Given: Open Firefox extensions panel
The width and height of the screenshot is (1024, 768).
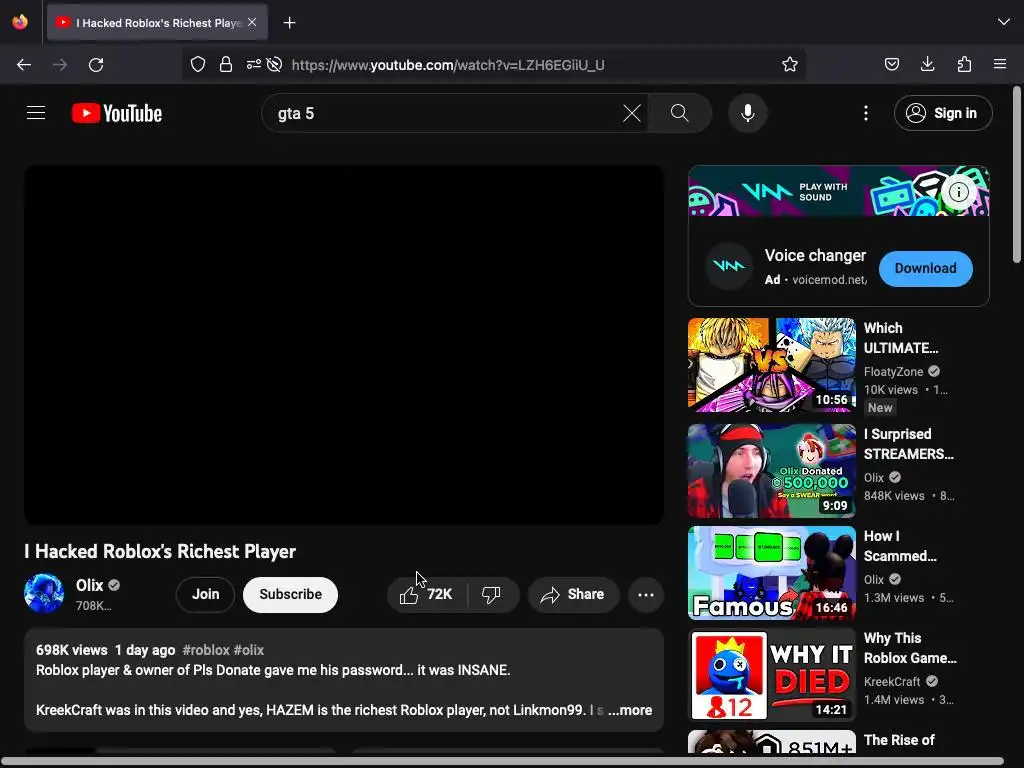Looking at the screenshot, I should 964,64.
